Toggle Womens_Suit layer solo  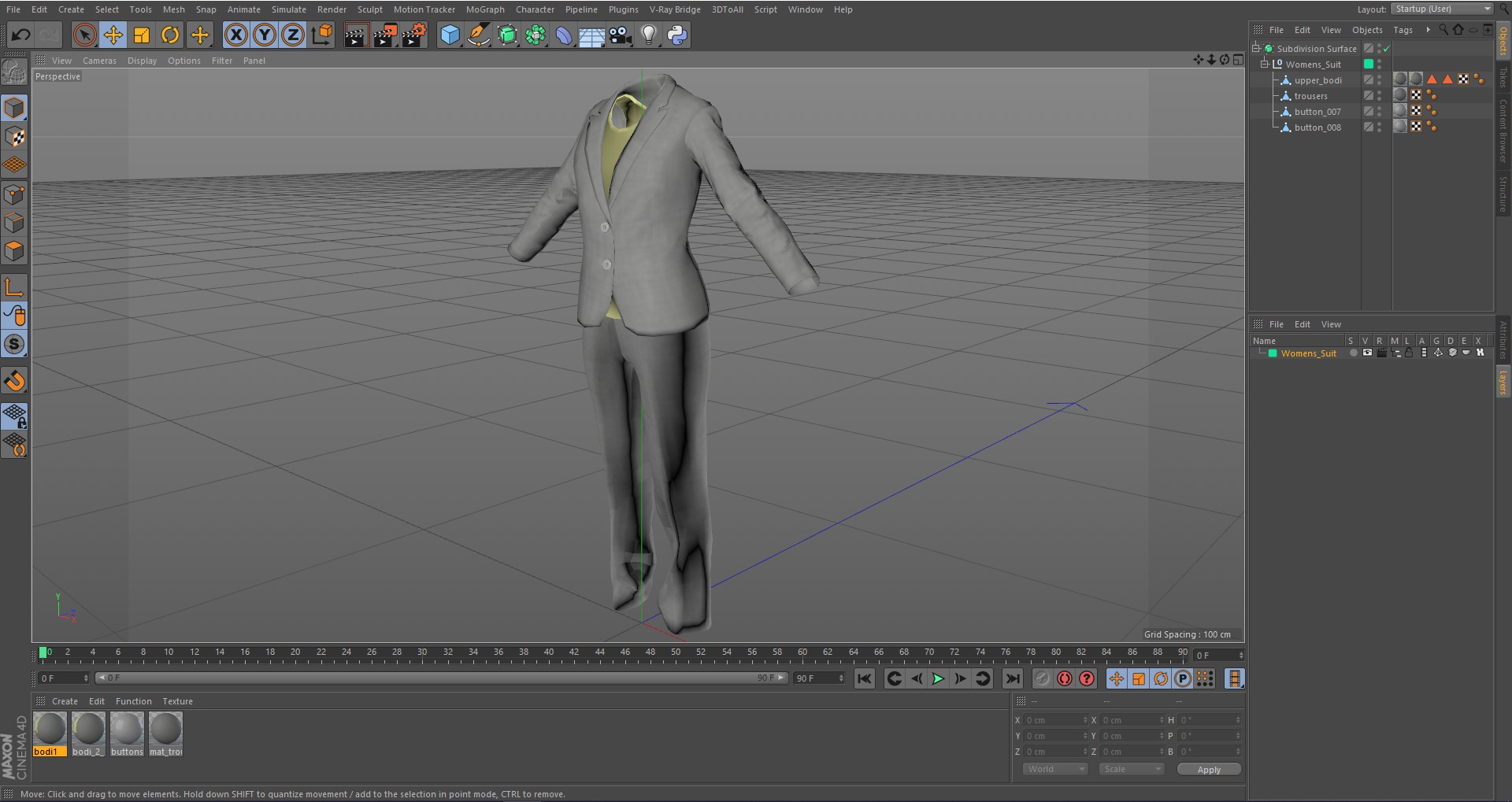[1353, 353]
